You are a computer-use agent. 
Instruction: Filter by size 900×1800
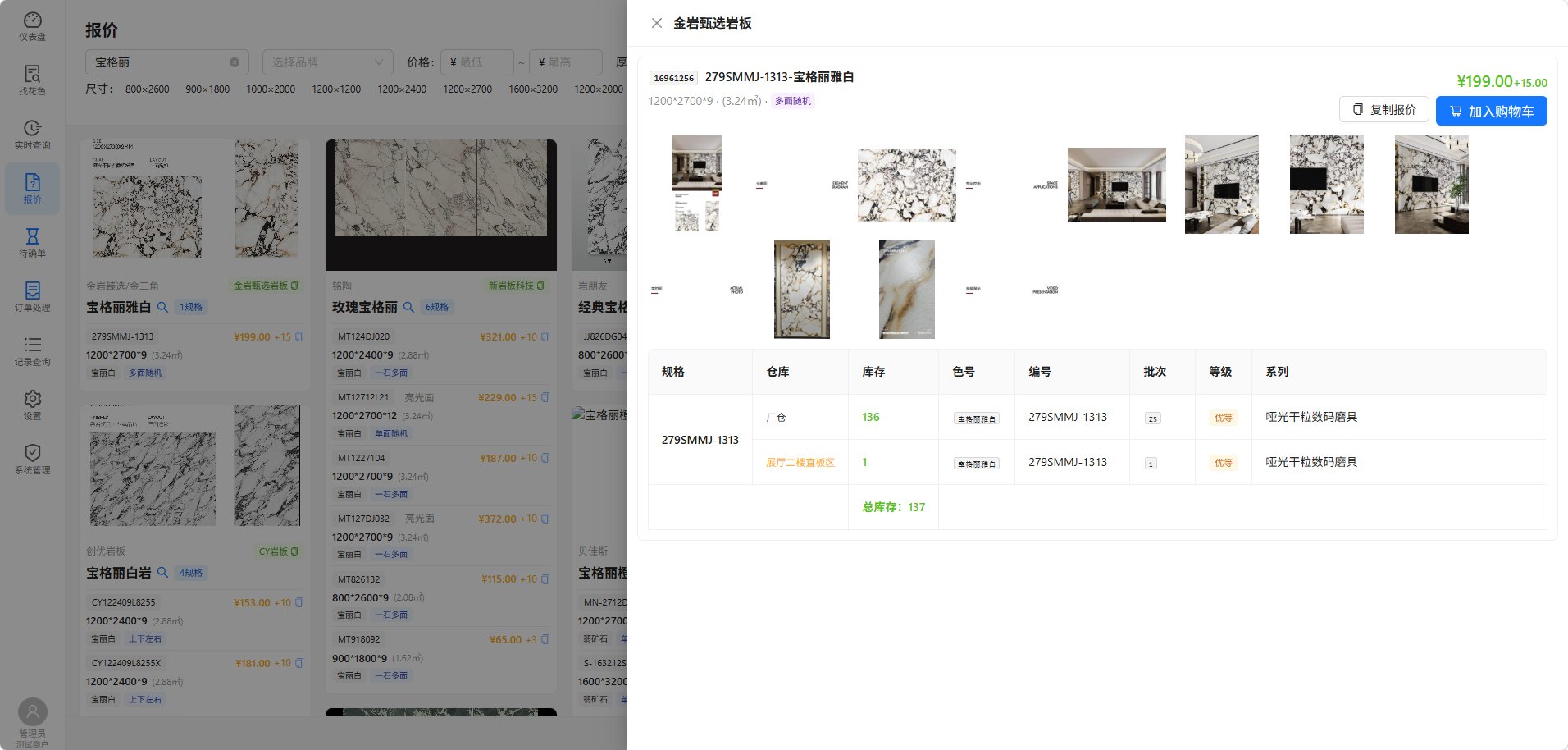pos(207,89)
